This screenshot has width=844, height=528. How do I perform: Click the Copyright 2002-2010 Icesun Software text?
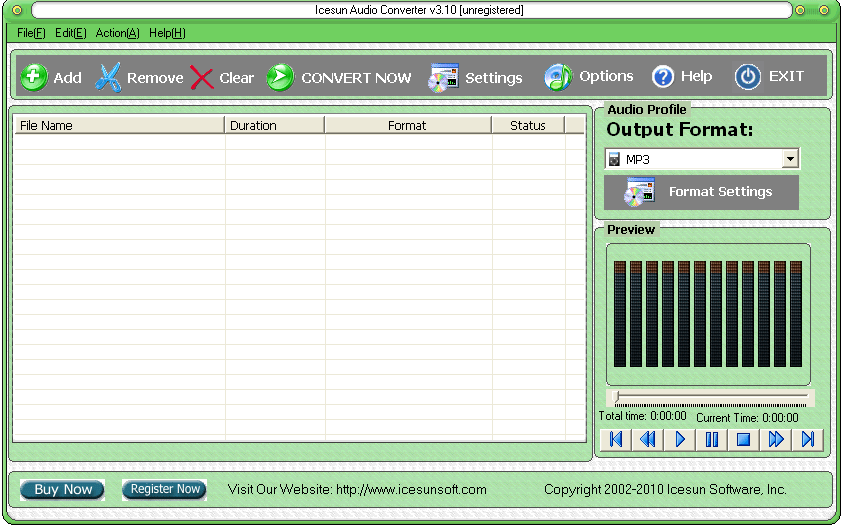[x=665, y=490]
